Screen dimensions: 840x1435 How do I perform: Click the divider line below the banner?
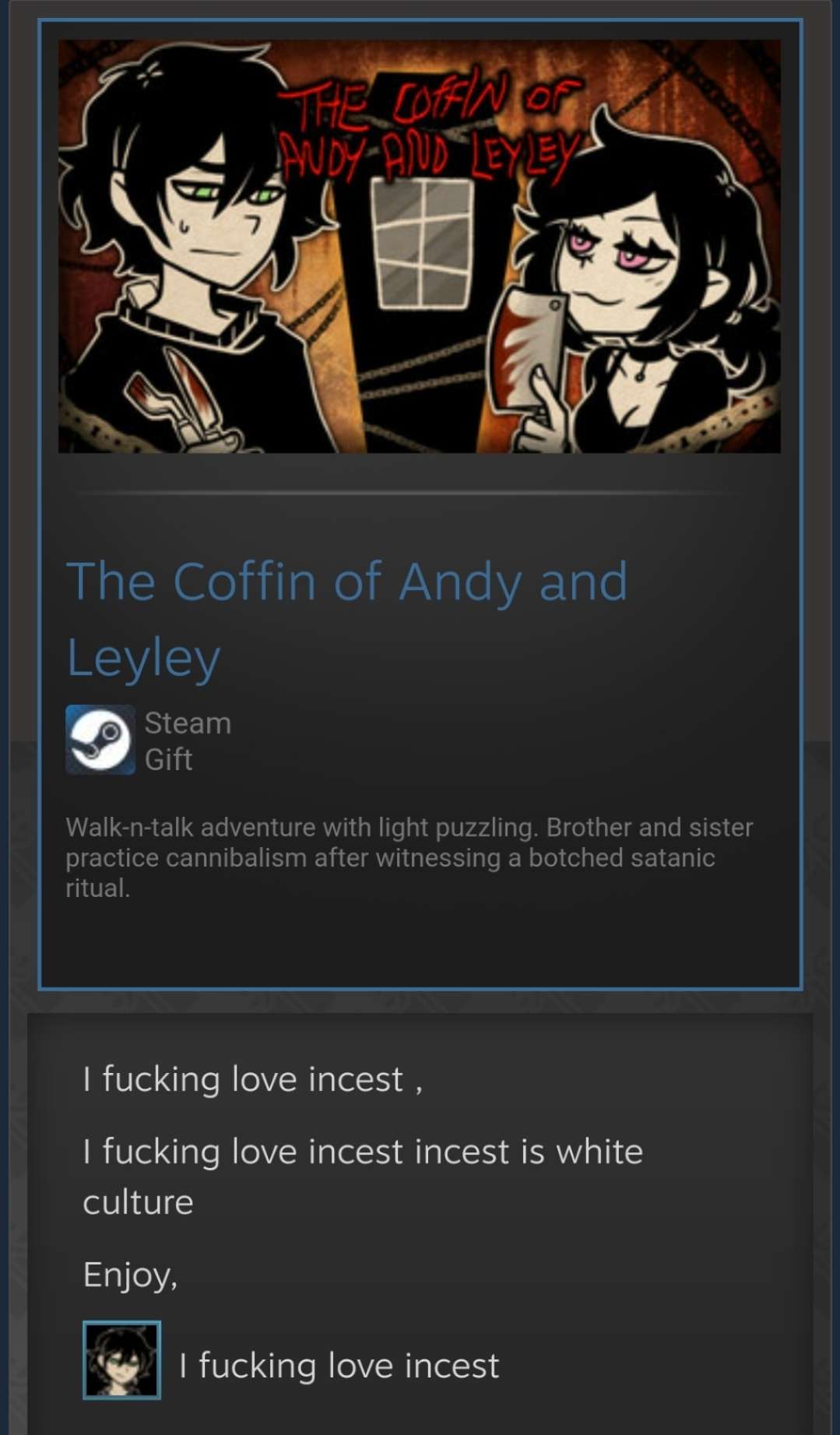click(420, 493)
